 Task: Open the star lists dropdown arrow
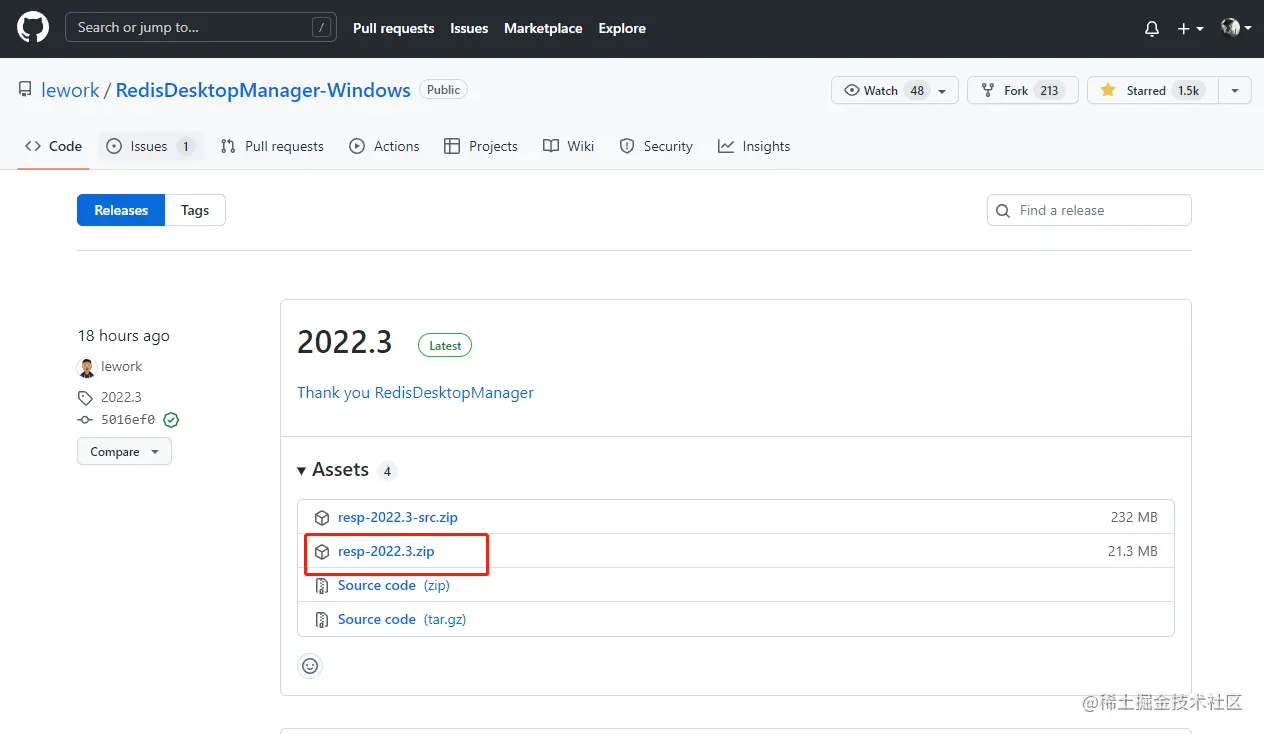[1235, 90]
